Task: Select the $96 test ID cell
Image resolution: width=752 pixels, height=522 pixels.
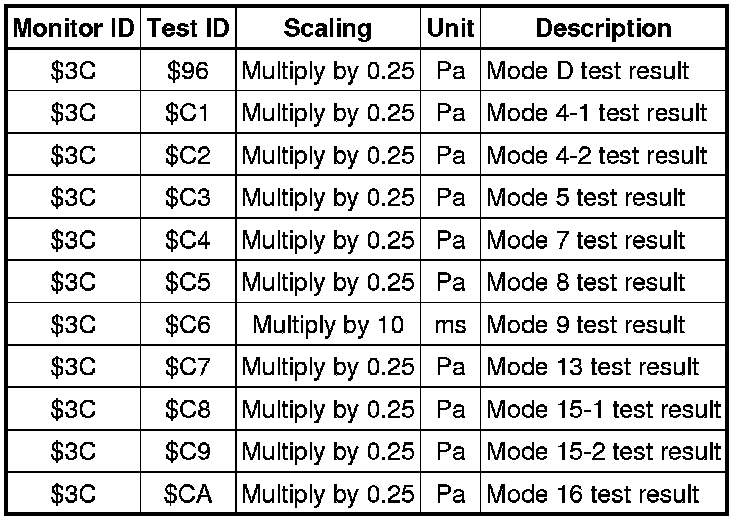Action: [x=188, y=72]
